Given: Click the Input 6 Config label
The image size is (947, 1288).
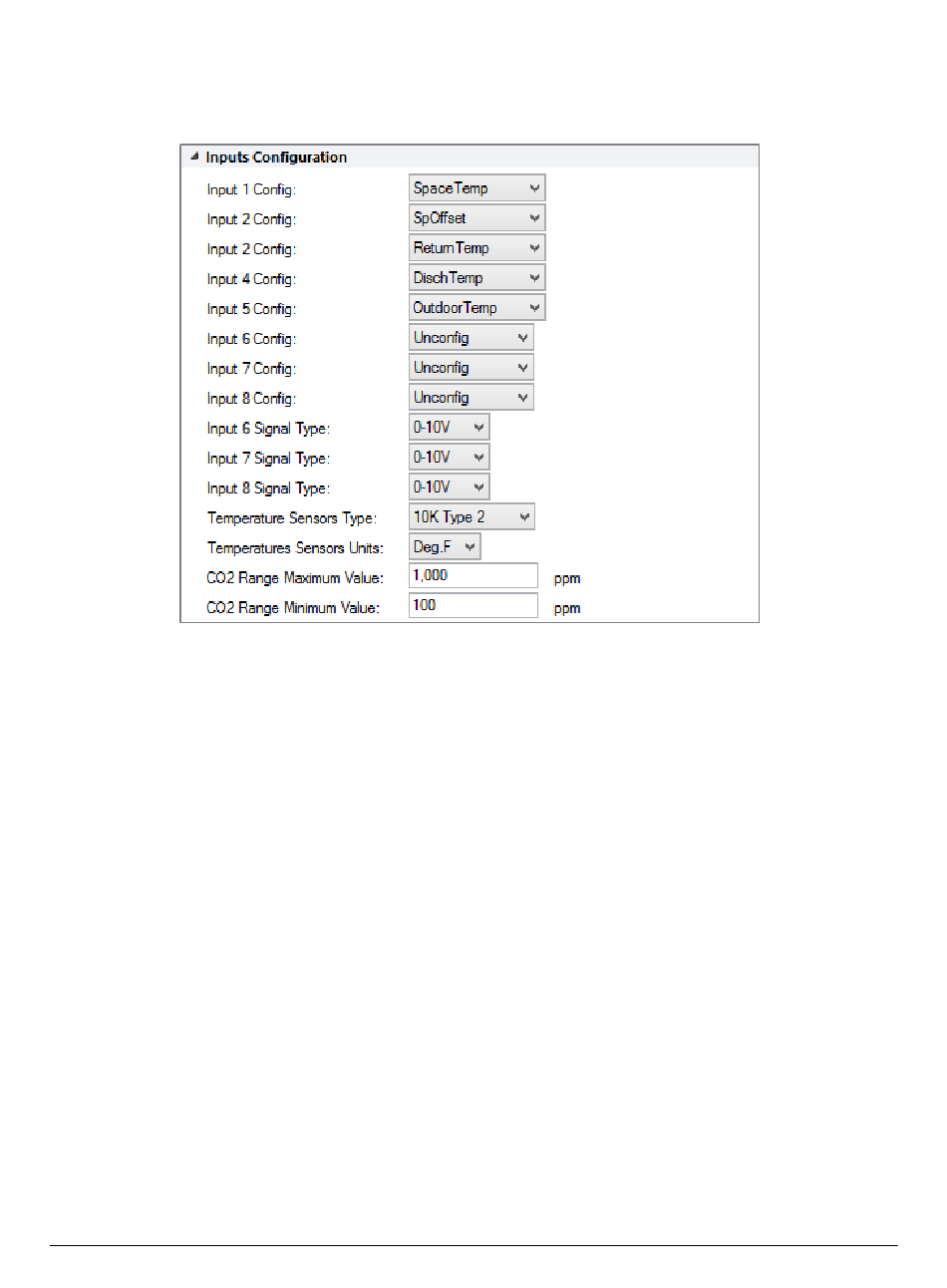Looking at the screenshot, I should click(x=251, y=339).
